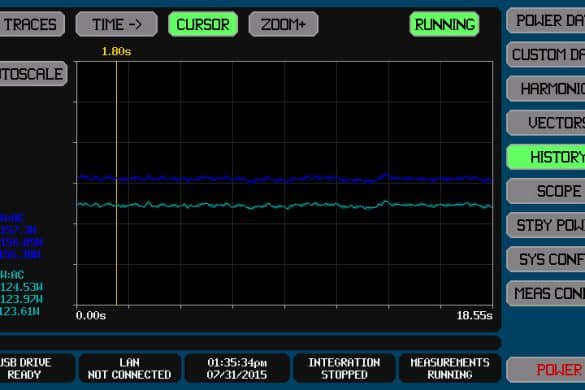The image size is (585, 390).
Task: Select the ZOOM+ button
Action: tap(284, 24)
